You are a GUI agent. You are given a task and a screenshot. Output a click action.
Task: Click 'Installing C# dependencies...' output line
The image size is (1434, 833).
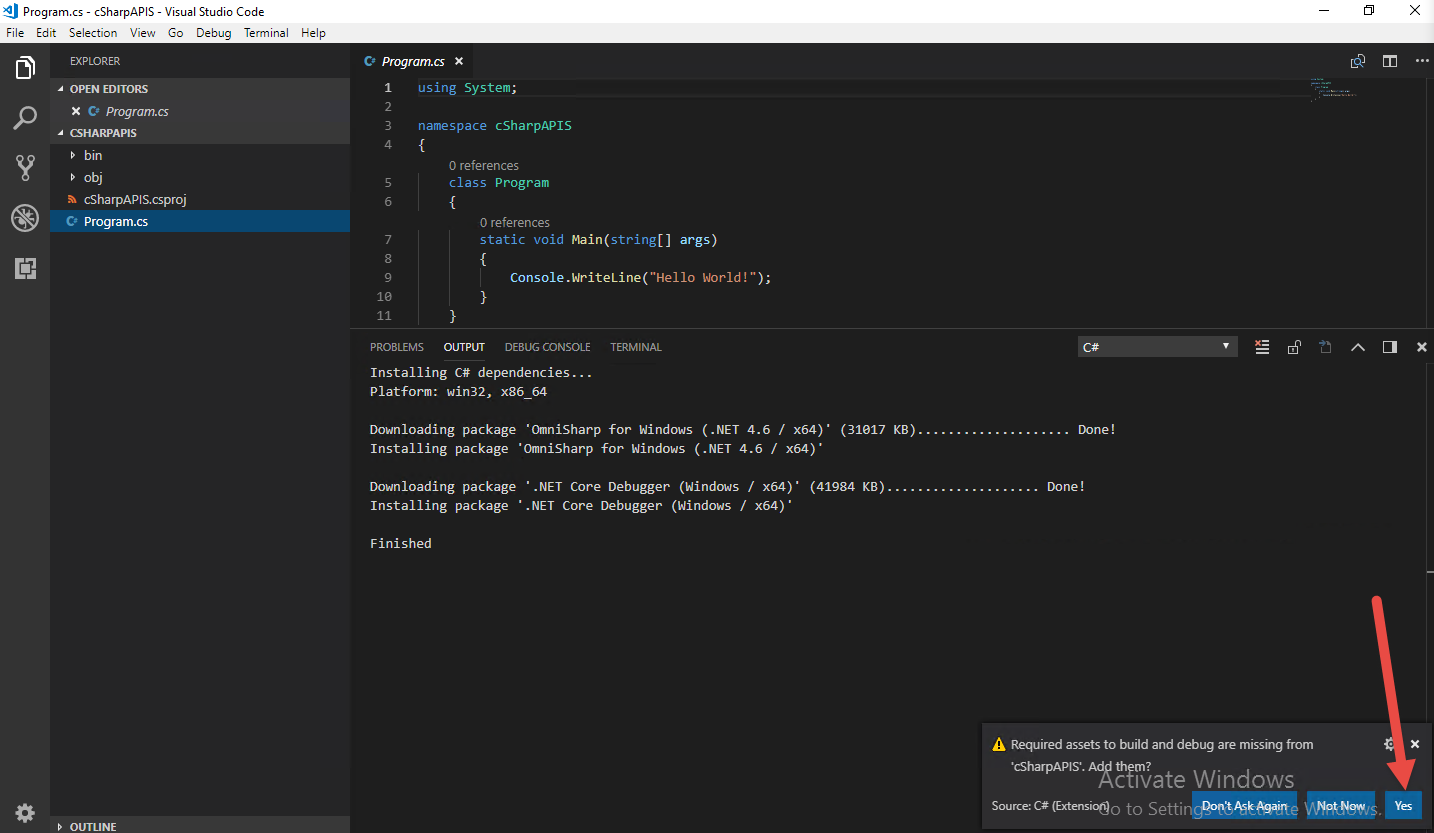pos(481,372)
